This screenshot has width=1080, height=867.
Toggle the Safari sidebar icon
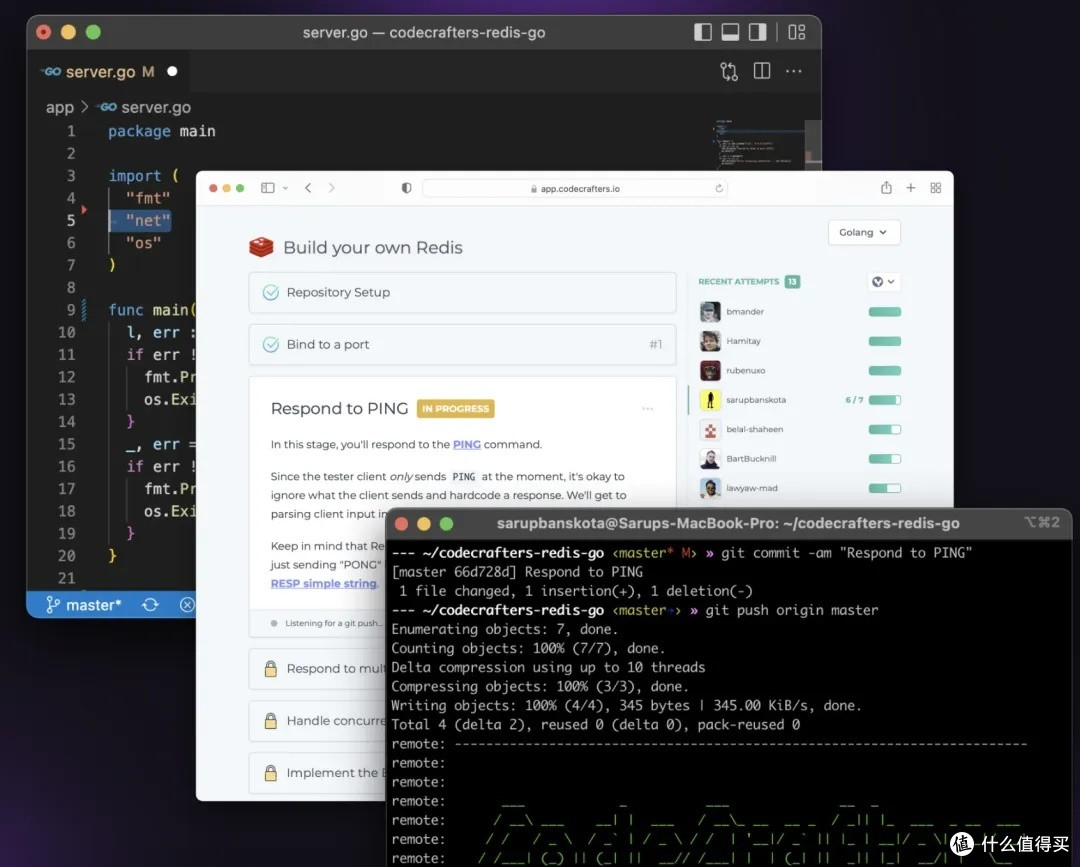268,188
